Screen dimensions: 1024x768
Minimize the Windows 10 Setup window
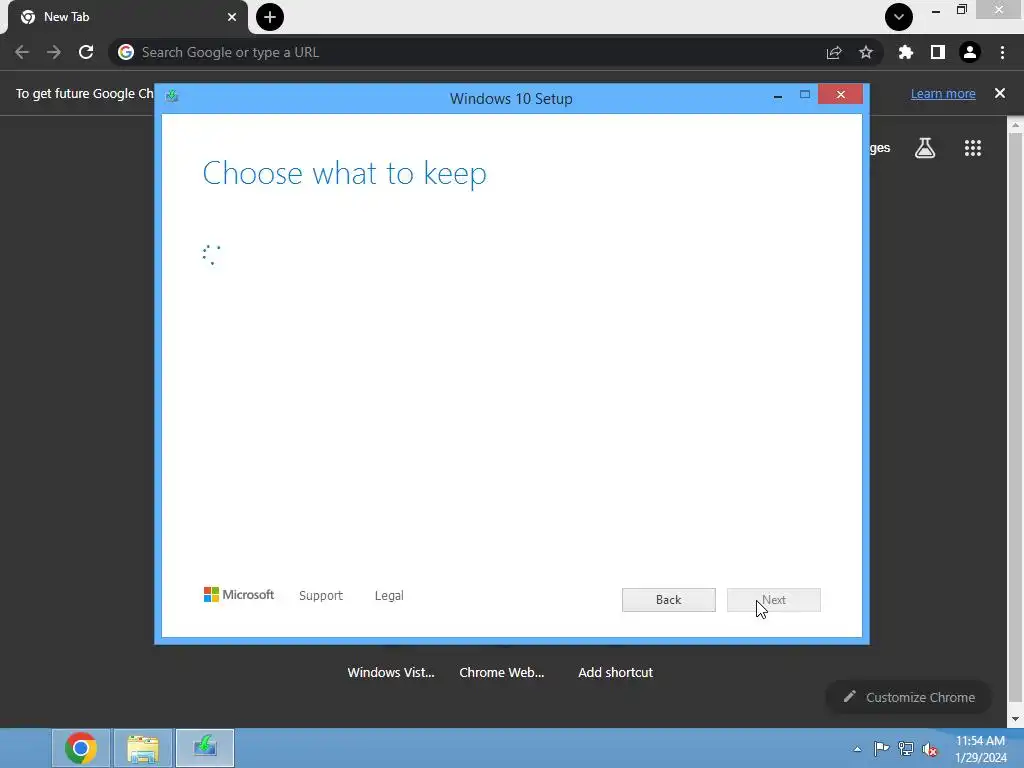[x=777, y=95]
